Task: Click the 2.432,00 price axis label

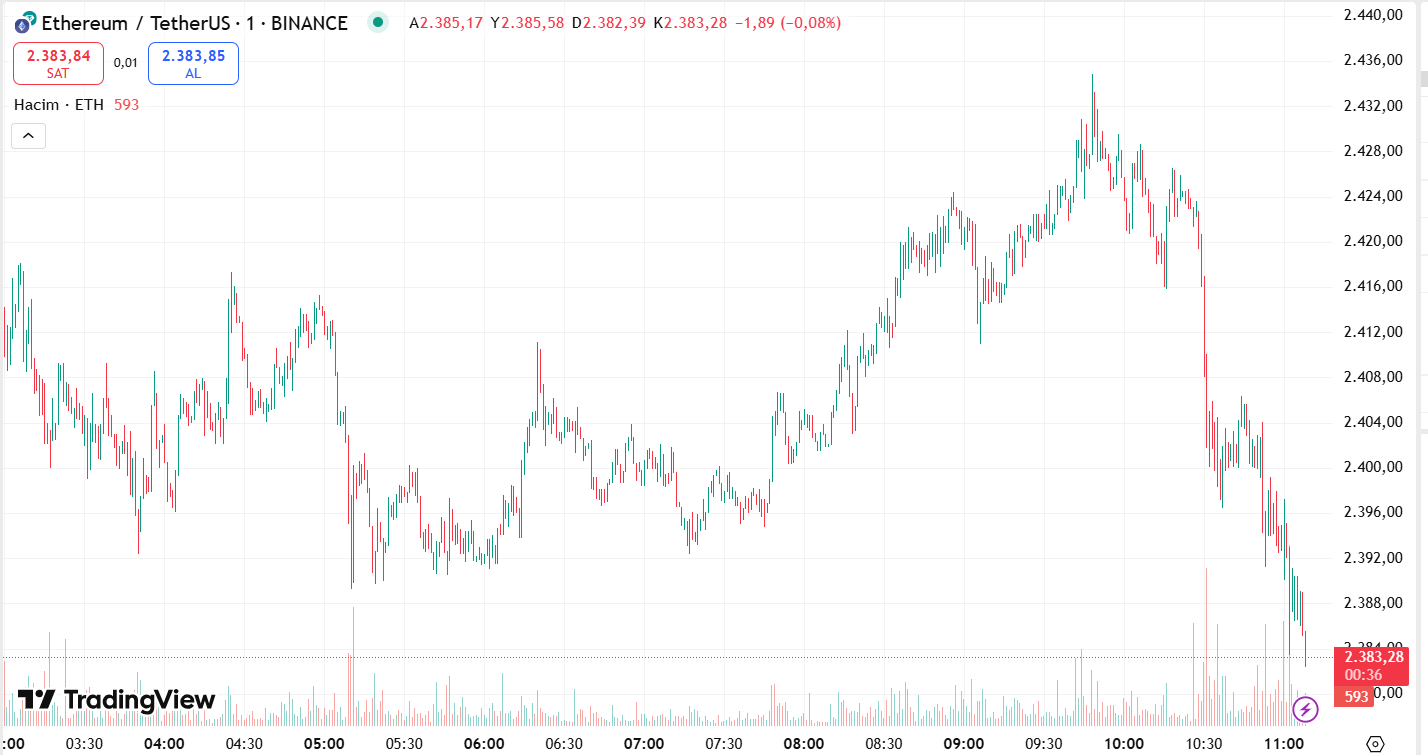Action: 1373,105
